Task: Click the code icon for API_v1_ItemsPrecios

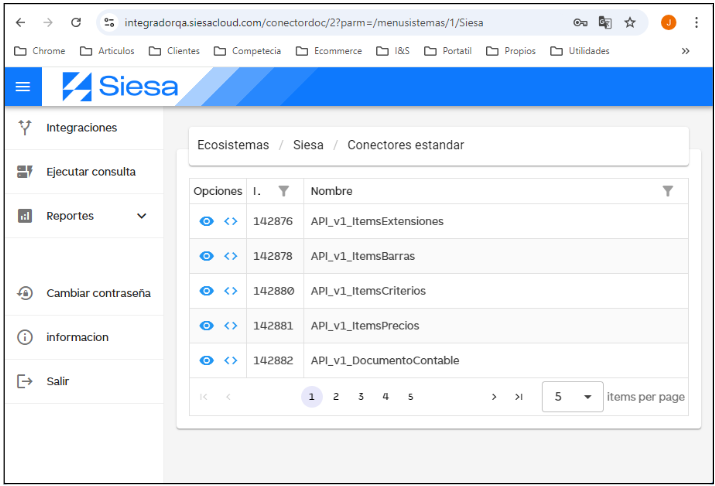Action: 231,325
